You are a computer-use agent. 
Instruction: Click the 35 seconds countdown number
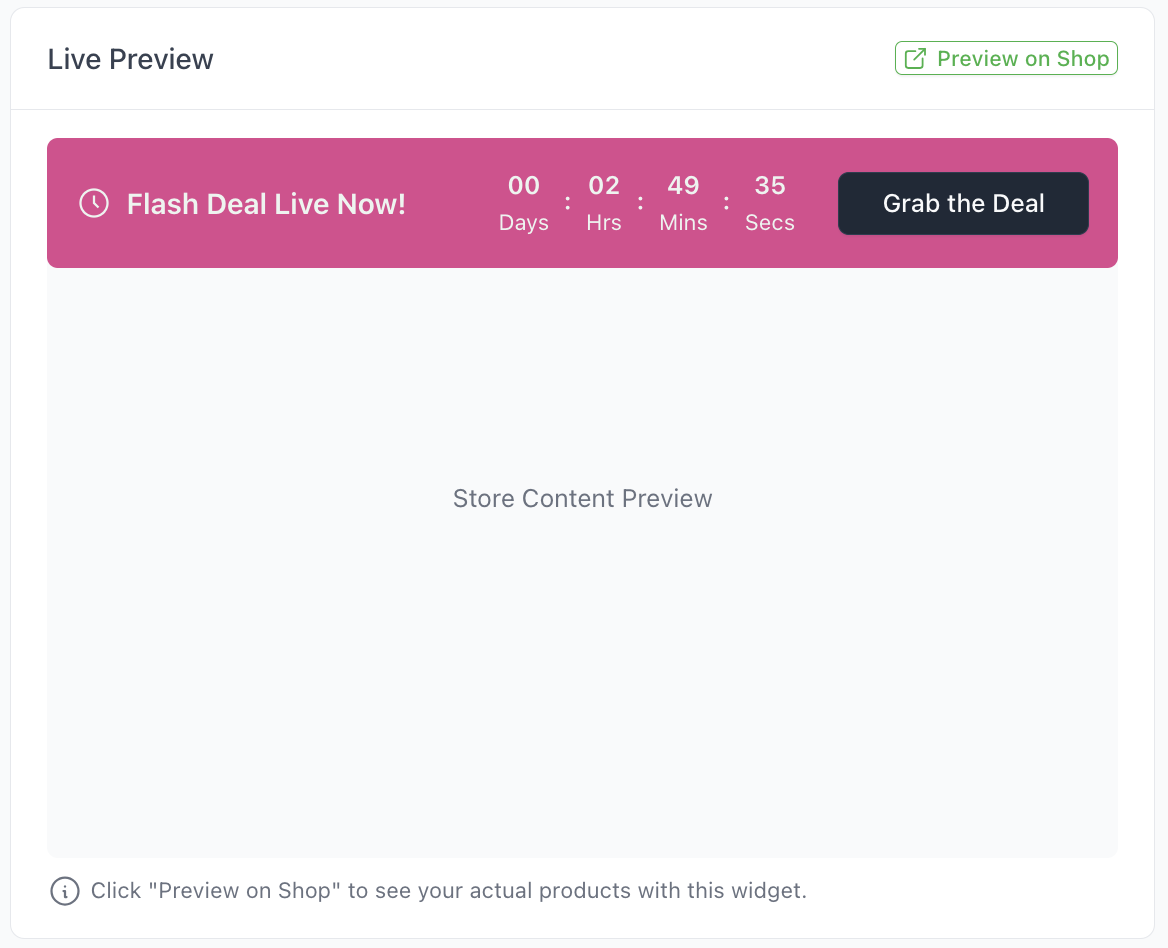[x=770, y=186]
